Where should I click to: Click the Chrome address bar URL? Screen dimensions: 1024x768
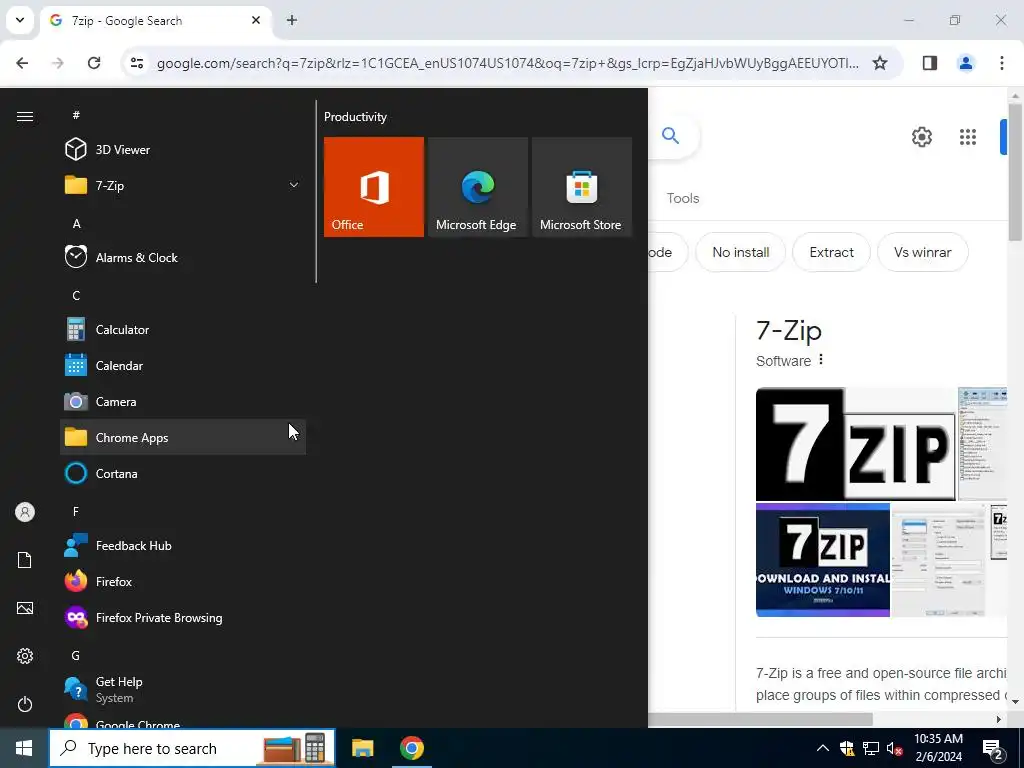(507, 63)
